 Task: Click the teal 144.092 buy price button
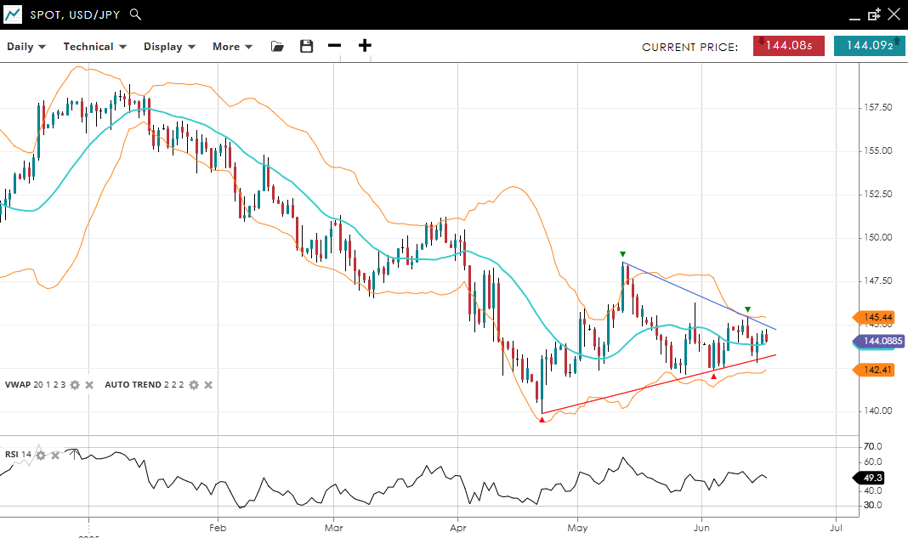click(x=868, y=46)
